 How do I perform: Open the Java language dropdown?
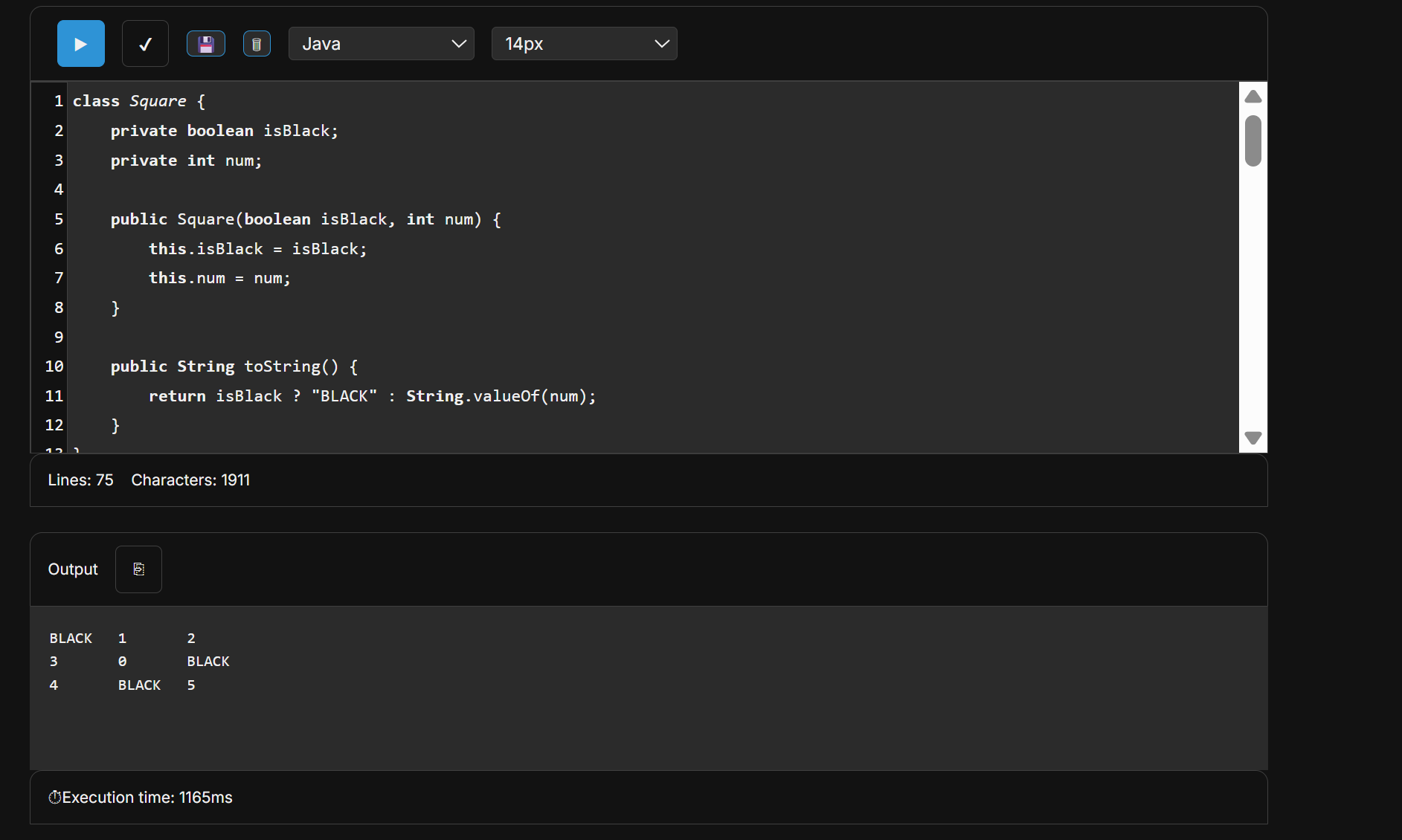381,44
